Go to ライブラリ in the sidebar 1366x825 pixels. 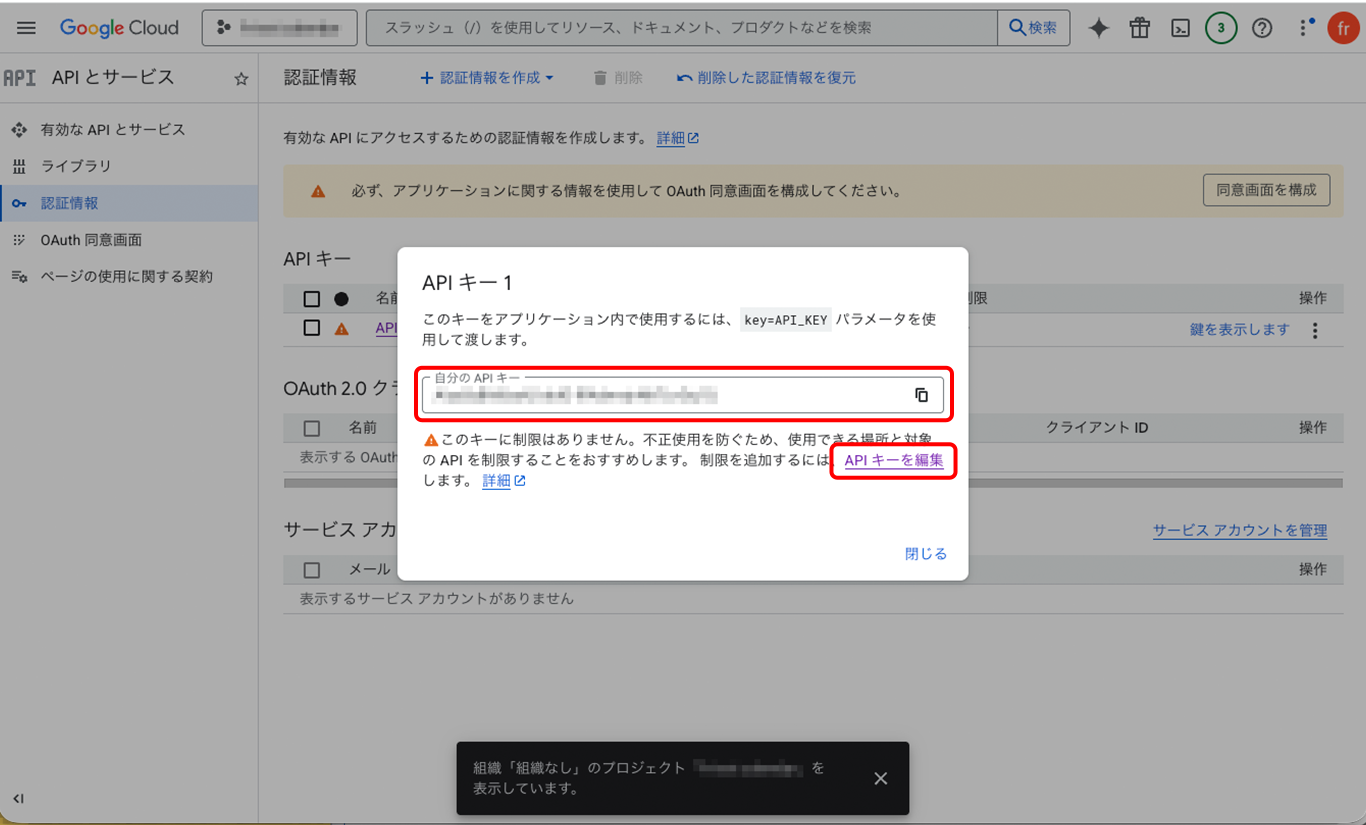(75, 166)
